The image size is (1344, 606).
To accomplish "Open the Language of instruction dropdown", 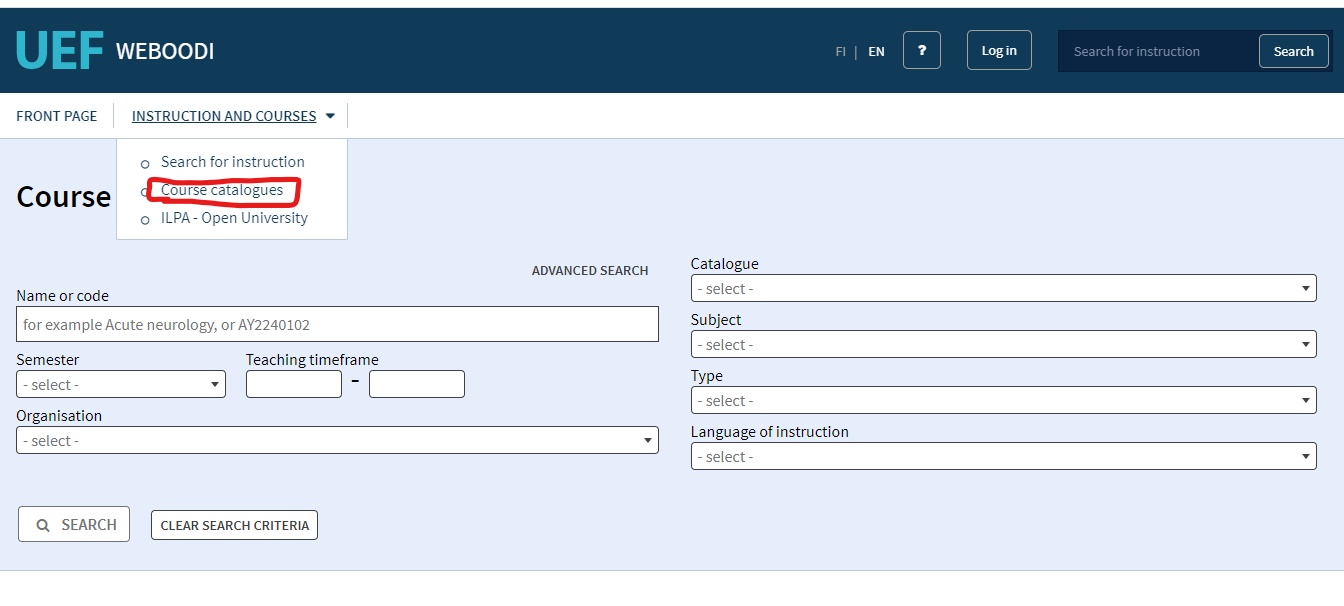I will pyautogui.click(x=1003, y=456).
